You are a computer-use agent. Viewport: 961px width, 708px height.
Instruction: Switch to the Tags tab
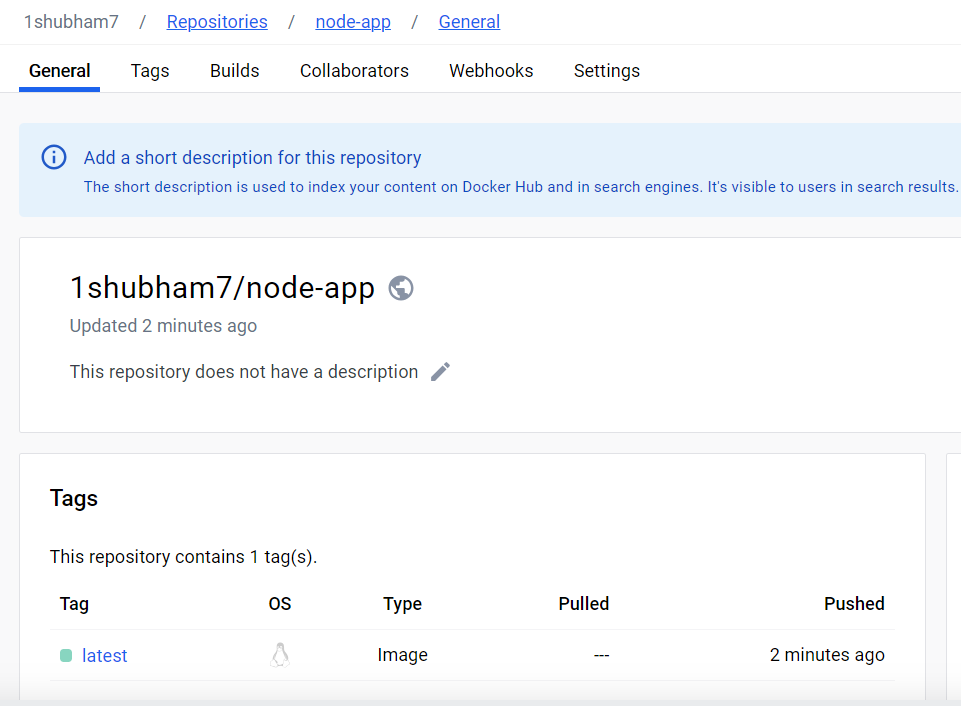coord(150,71)
